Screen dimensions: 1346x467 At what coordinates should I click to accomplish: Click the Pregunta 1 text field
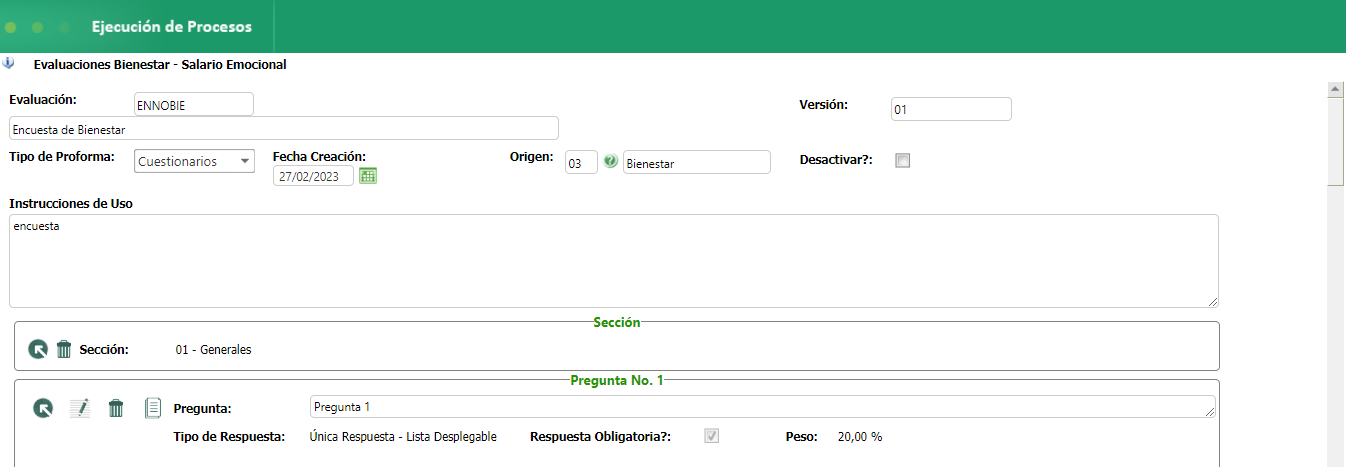(762, 407)
